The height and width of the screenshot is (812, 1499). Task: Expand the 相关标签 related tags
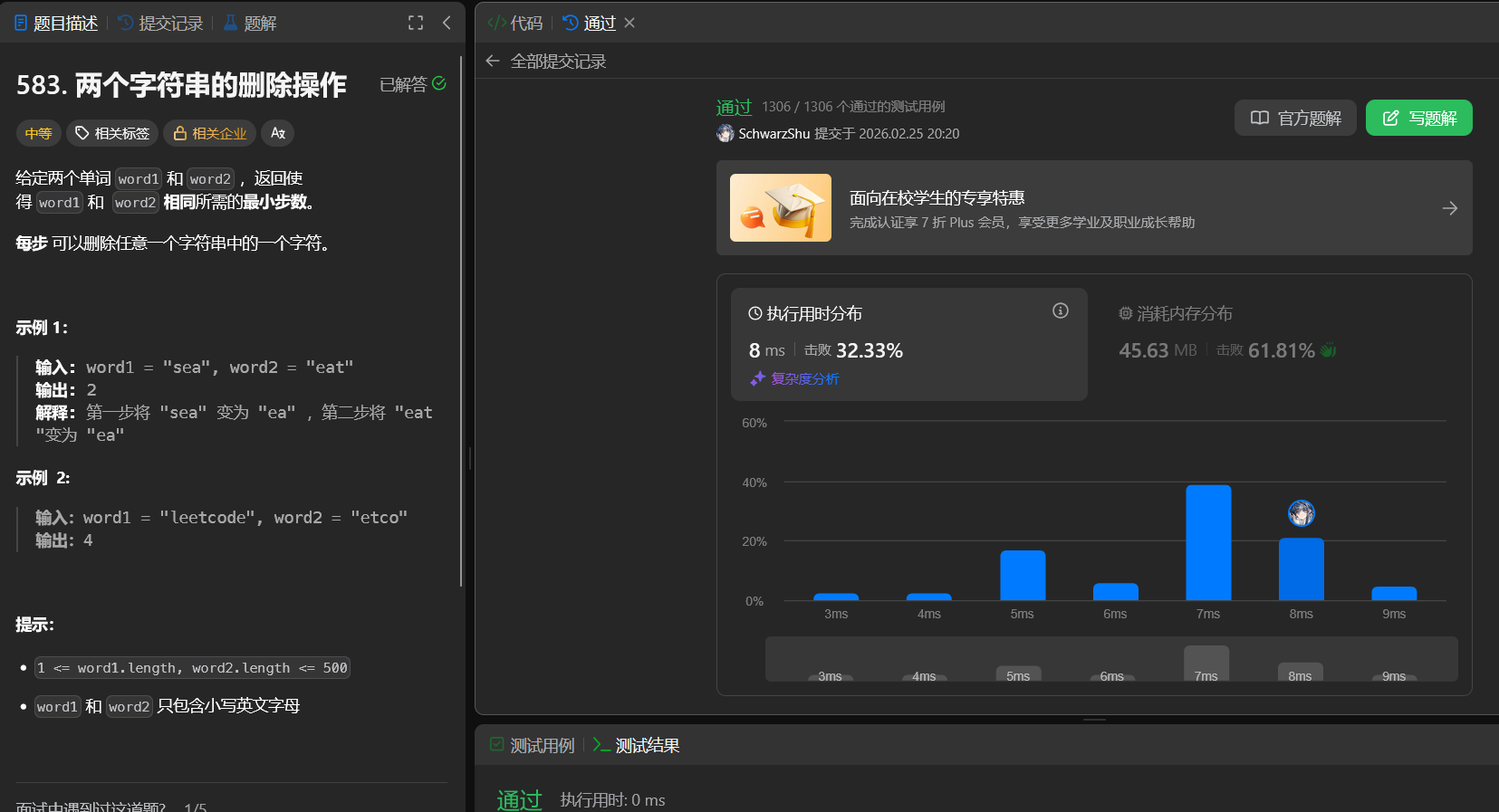click(x=112, y=133)
